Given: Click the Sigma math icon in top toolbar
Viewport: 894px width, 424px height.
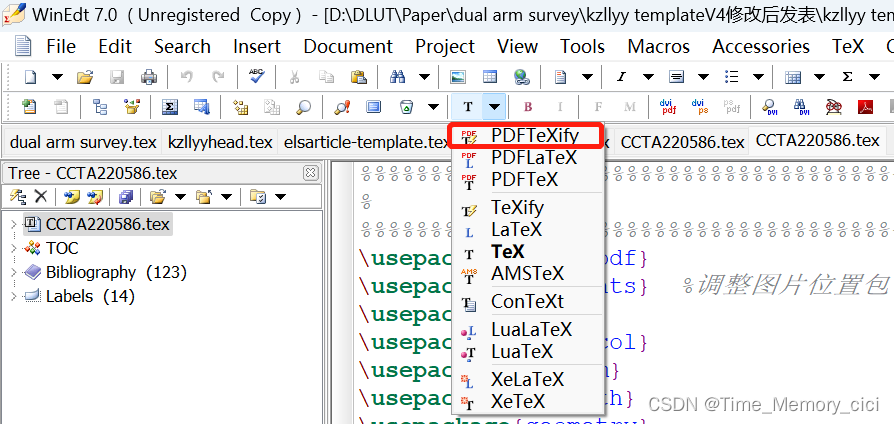Looking at the screenshot, I should [x=847, y=76].
